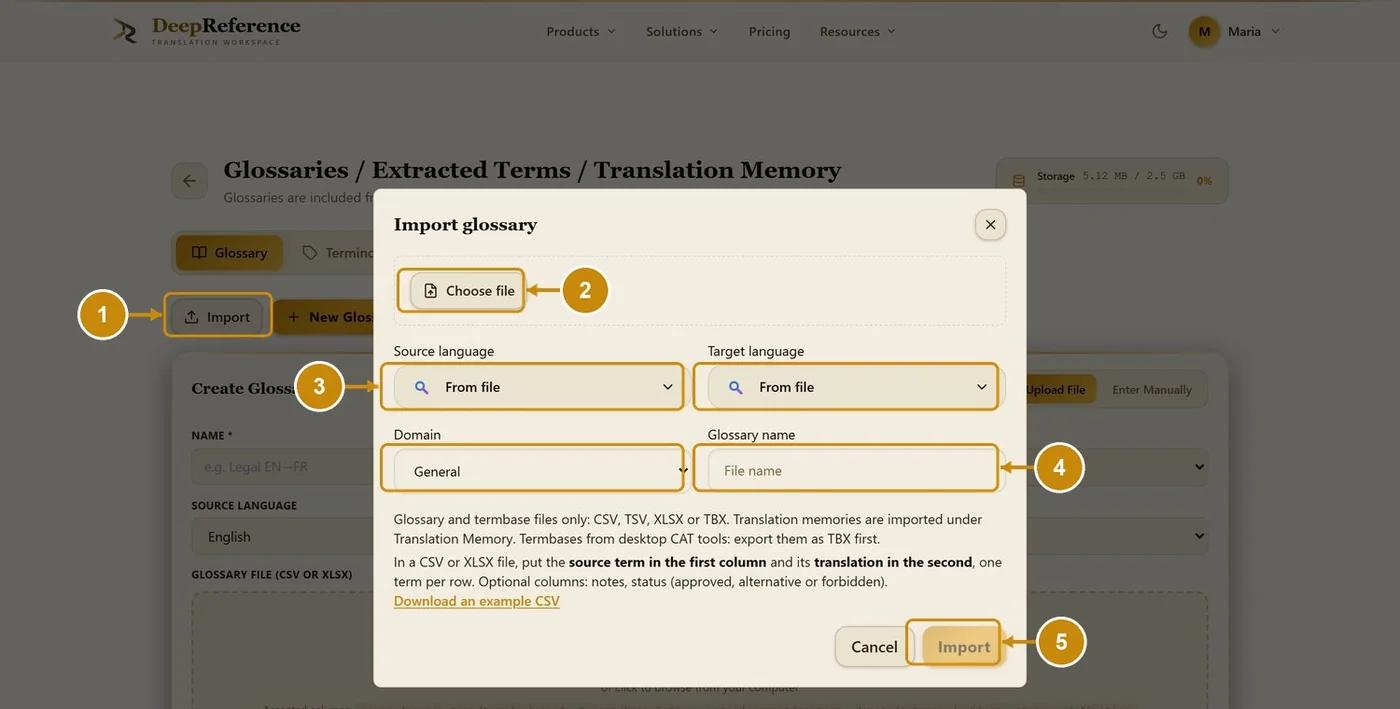Cancel the import dialog
Viewport: 1400px width, 709px height.
point(874,647)
